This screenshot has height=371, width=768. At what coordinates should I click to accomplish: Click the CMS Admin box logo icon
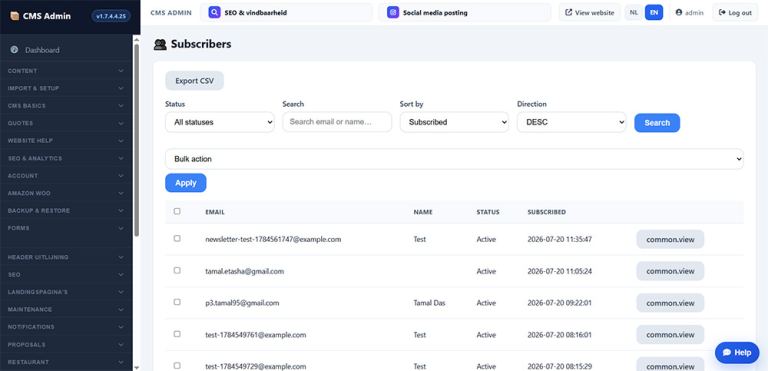tap(14, 16)
